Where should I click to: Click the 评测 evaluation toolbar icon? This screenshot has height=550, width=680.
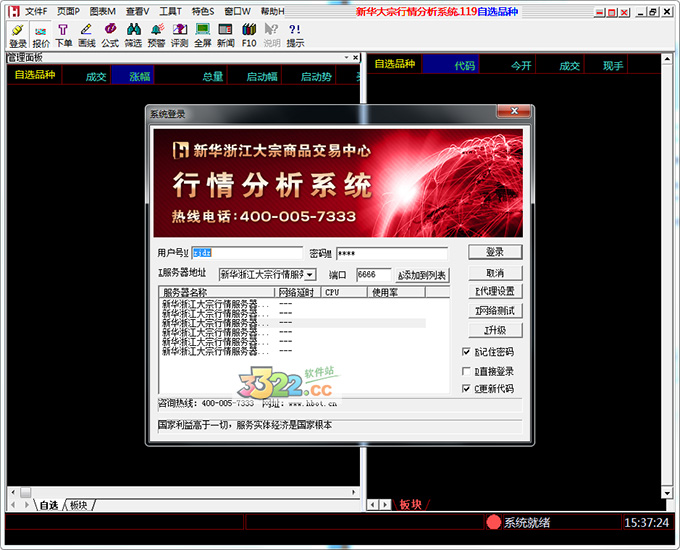click(x=180, y=35)
